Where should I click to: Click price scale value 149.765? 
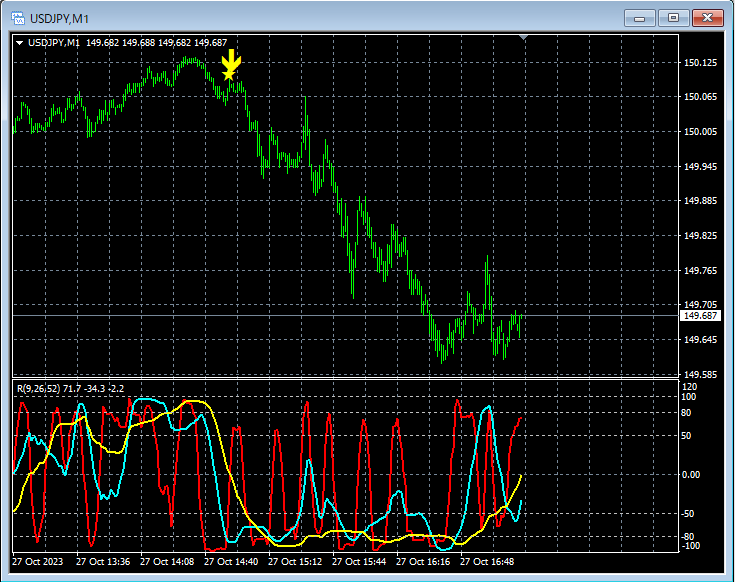click(700, 270)
